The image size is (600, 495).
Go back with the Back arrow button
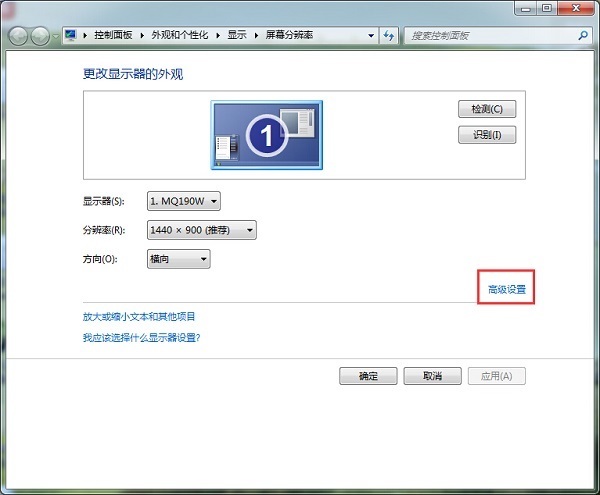18,36
